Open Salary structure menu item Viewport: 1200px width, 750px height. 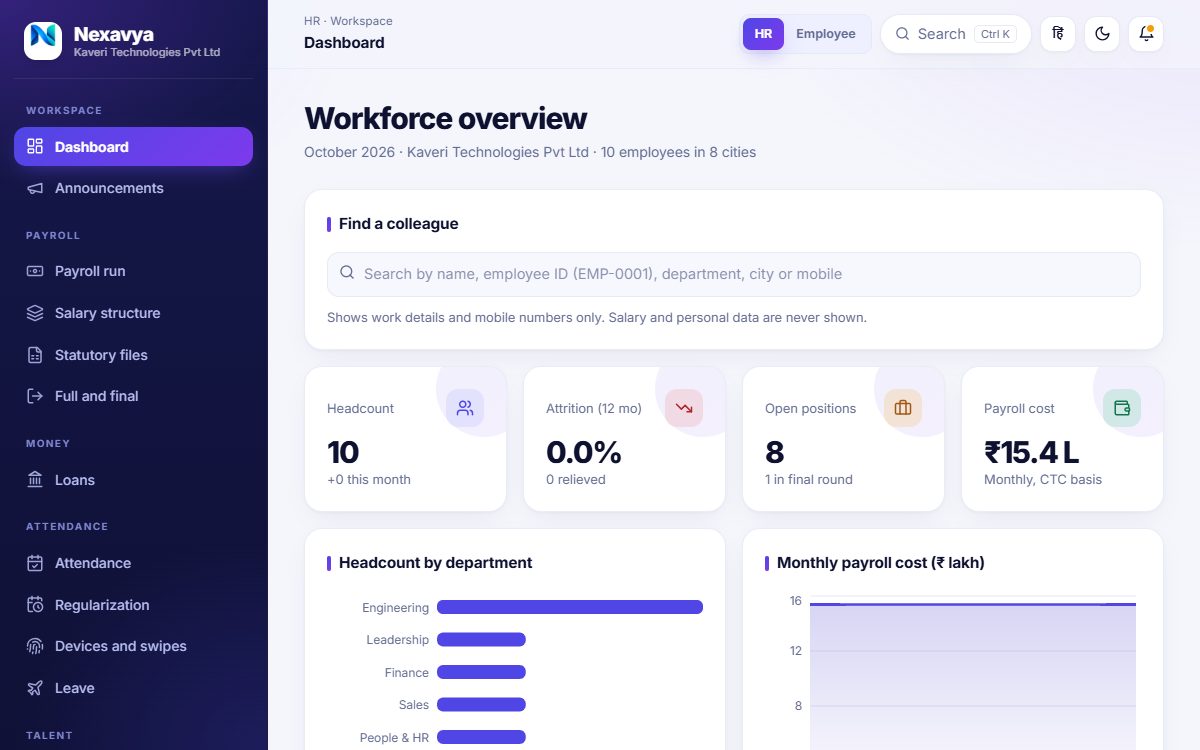pyautogui.click(x=133, y=313)
